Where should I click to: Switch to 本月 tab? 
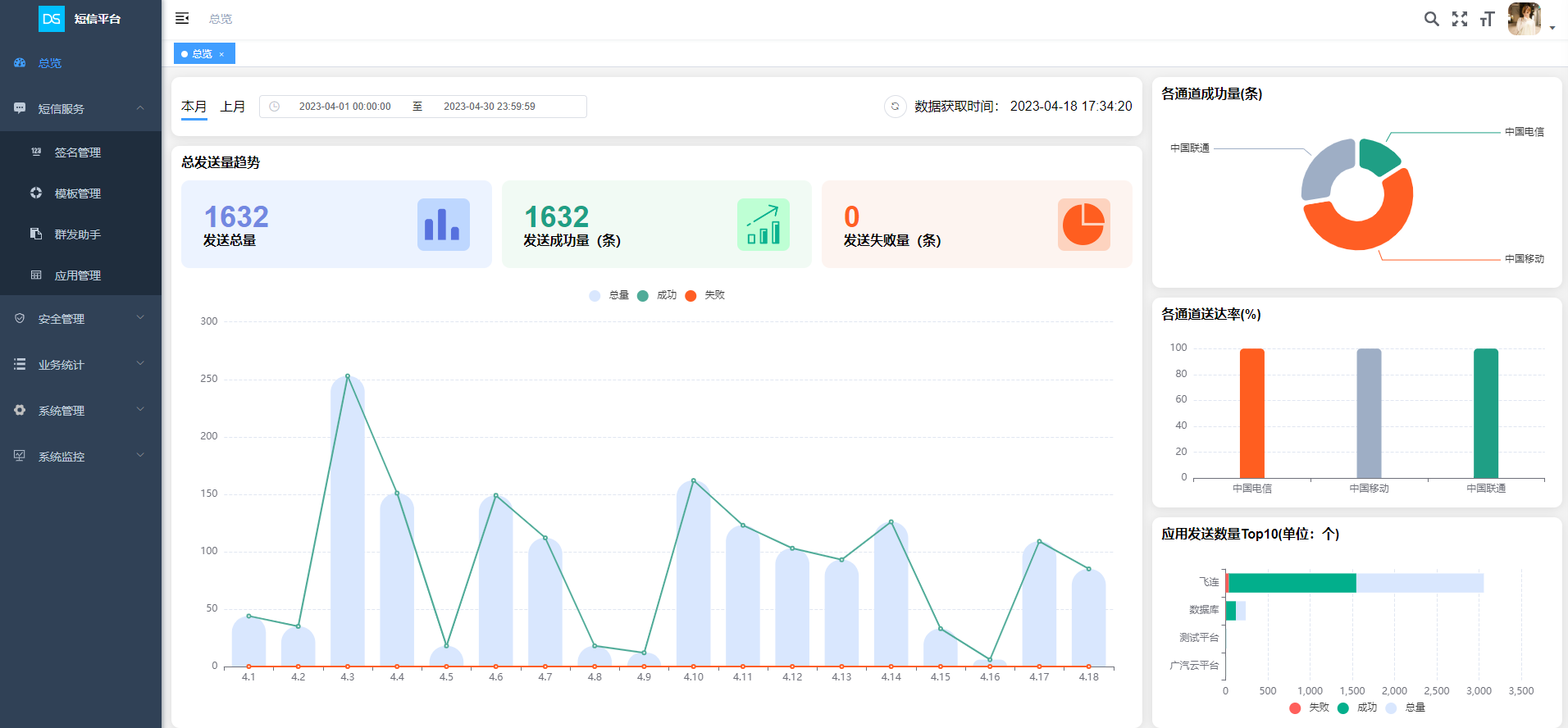[x=194, y=107]
